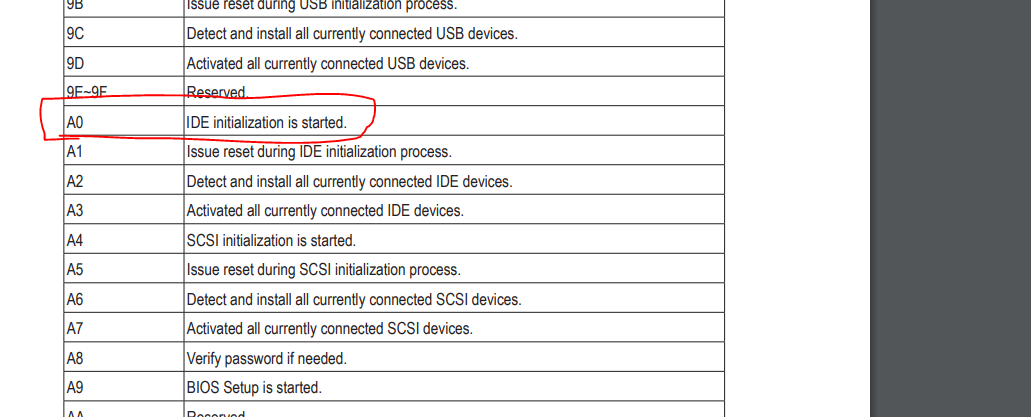Select 'IDE initialization is started.' text

(x=267, y=122)
